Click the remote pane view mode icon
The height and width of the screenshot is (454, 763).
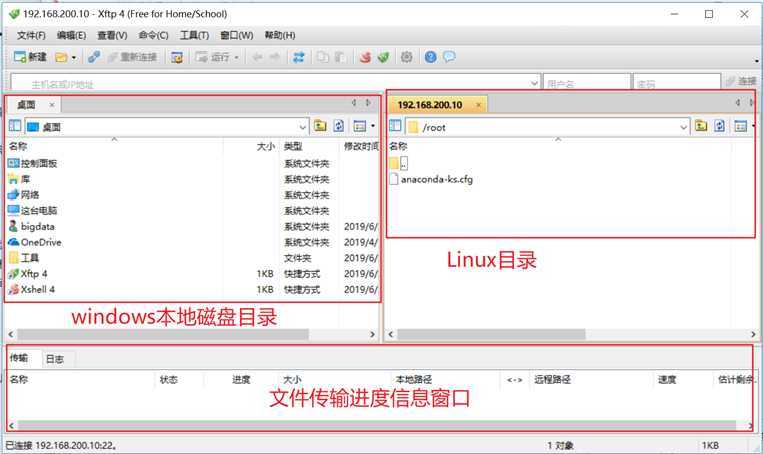[741, 126]
